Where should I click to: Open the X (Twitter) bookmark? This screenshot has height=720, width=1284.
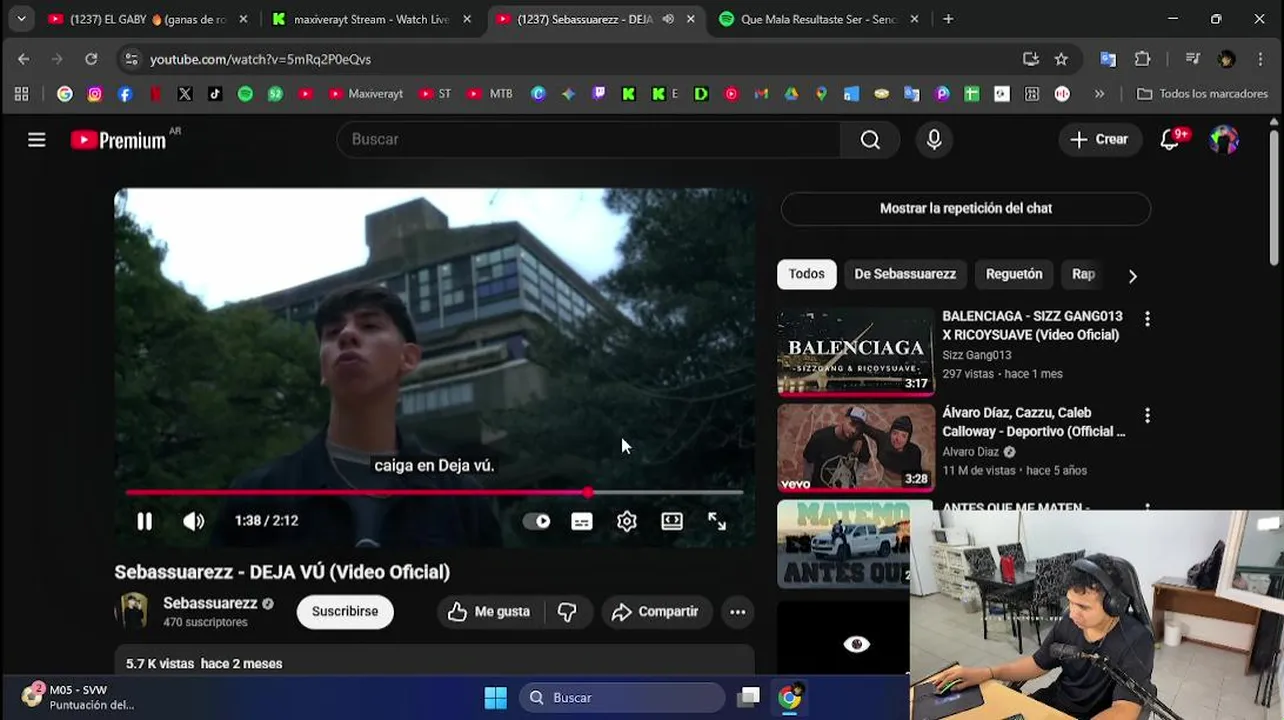[x=185, y=94]
